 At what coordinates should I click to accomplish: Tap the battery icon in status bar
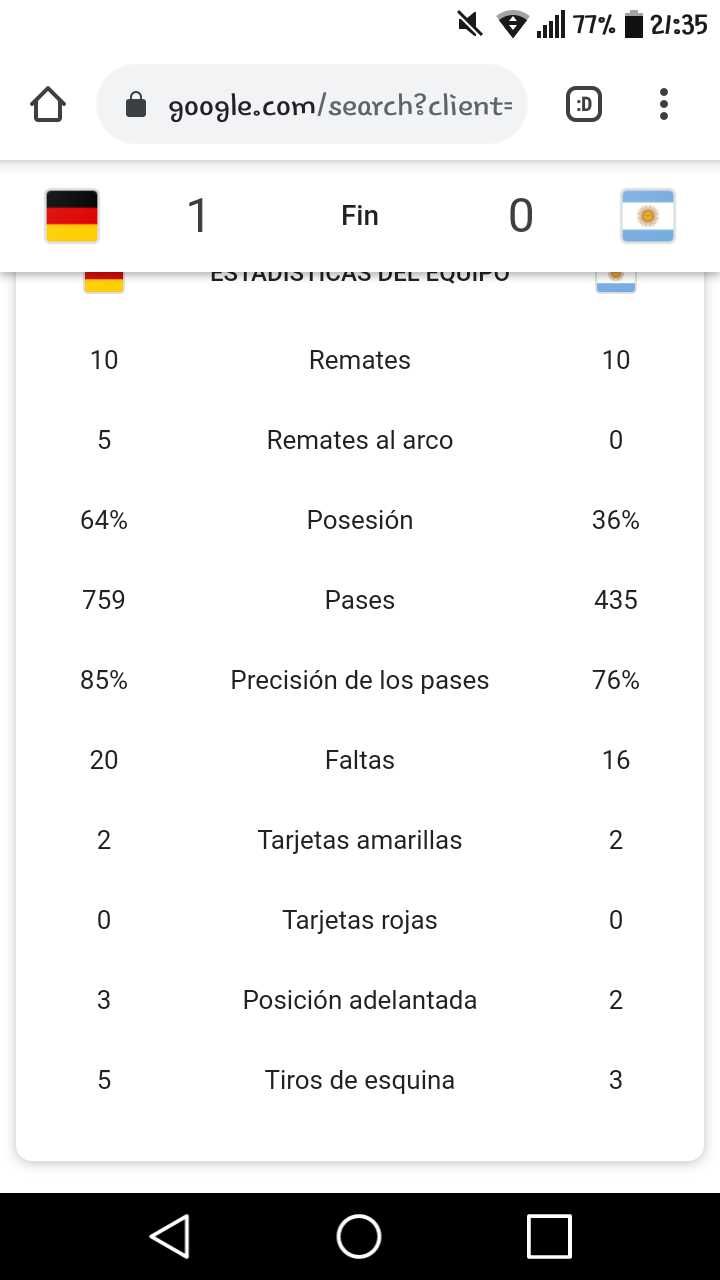[632, 24]
